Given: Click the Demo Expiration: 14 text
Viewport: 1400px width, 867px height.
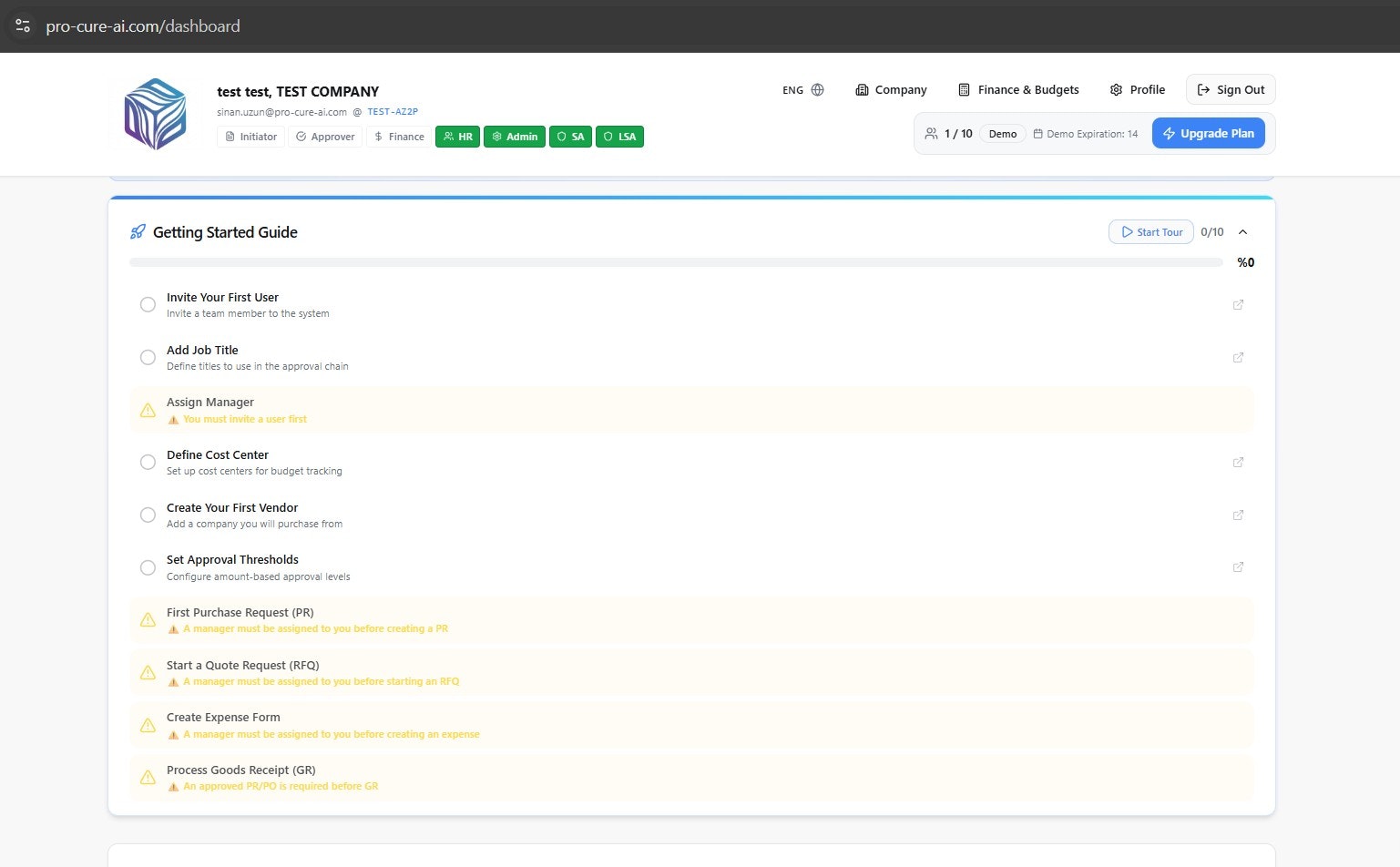Looking at the screenshot, I should [x=1092, y=134].
